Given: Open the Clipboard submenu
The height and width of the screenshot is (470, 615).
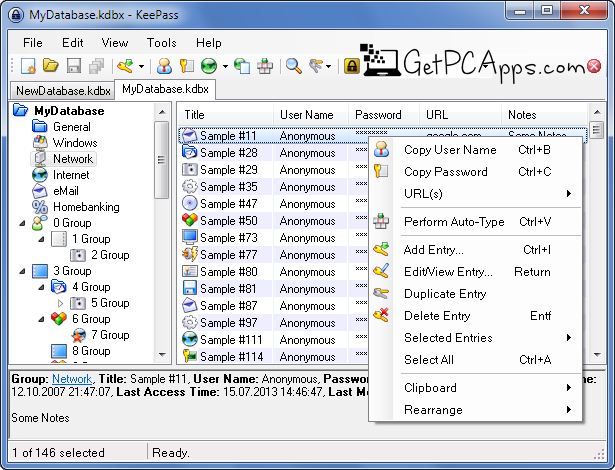Looking at the screenshot, I should (x=475, y=388).
